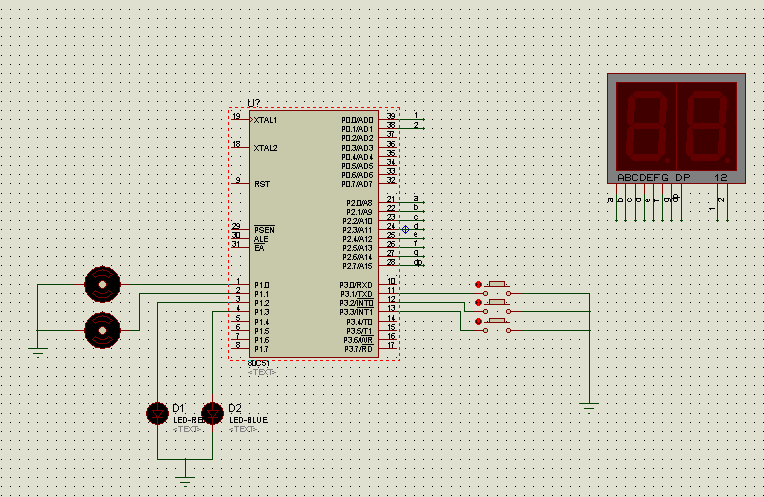Screen dimensions: 764x497
Task: Click the P3.7/RD pin label
Action: [358, 349]
